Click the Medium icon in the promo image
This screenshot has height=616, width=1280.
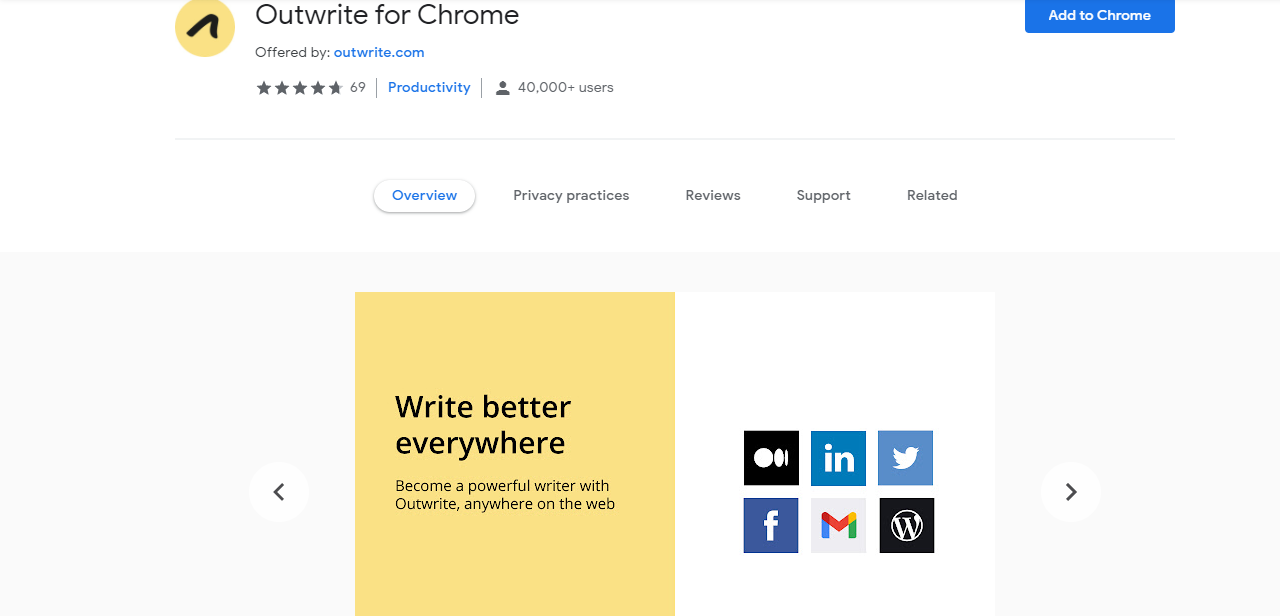click(771, 458)
